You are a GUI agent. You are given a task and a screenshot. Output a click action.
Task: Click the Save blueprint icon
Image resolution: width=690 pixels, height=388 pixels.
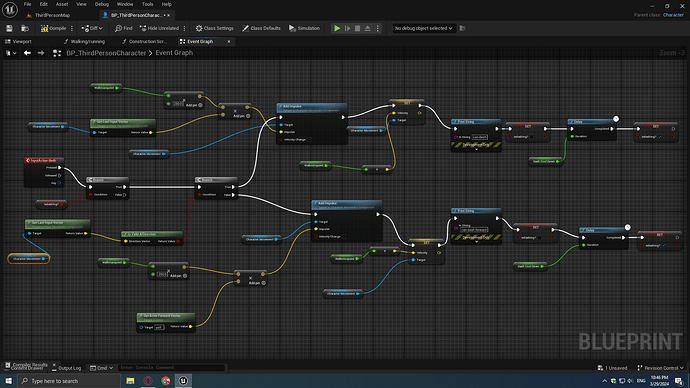click(9, 28)
